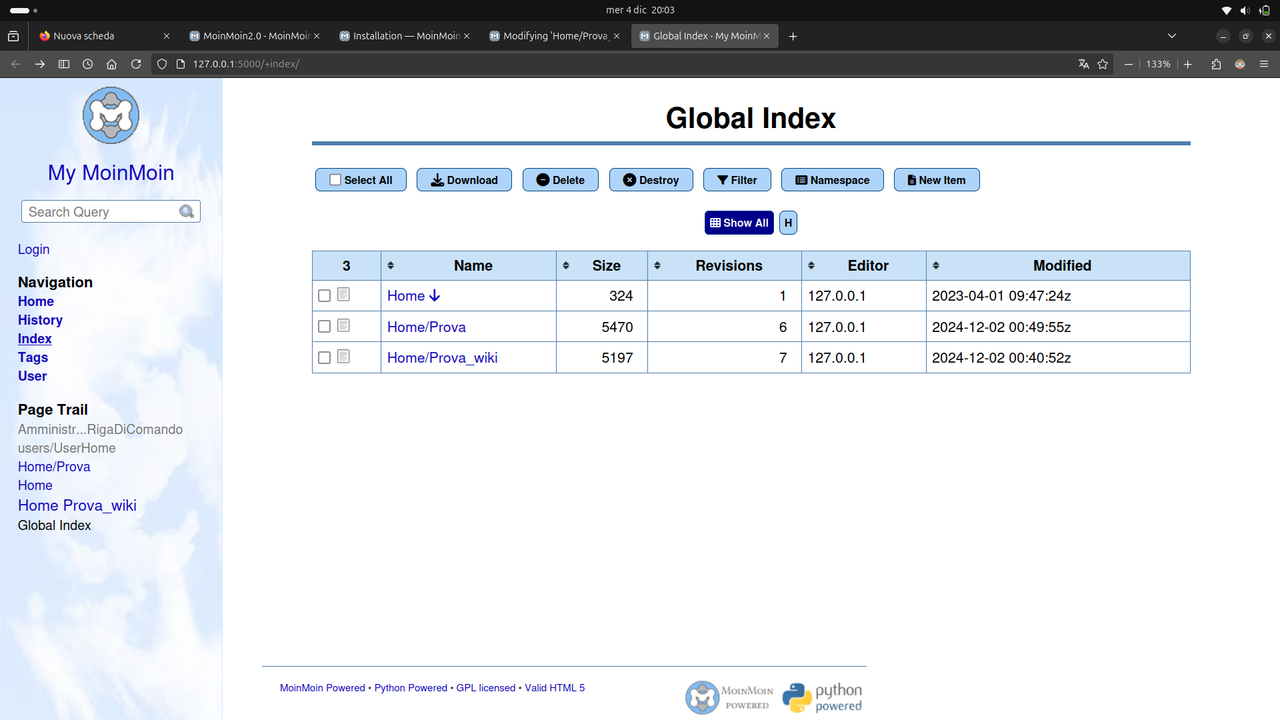Open the Firefox View icon
The height and width of the screenshot is (720, 1280).
13,36
